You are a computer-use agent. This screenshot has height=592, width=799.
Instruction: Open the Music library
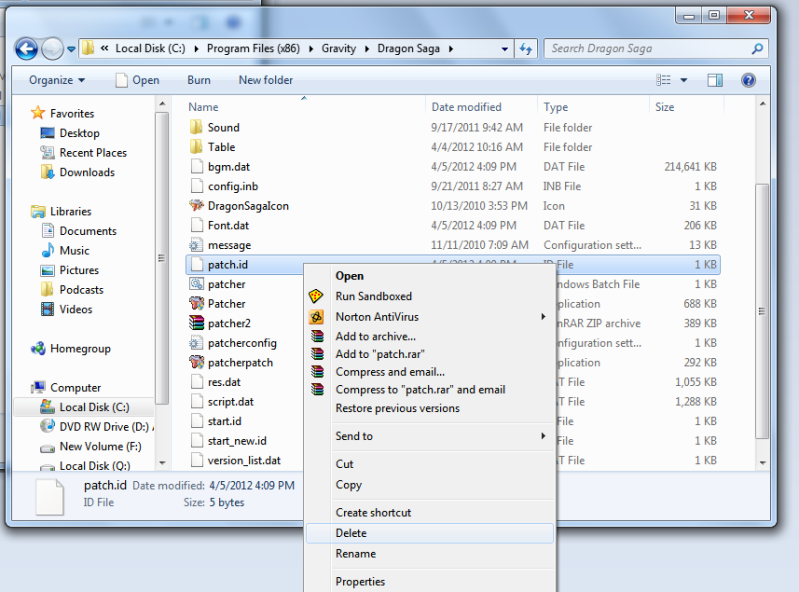pyautogui.click(x=65, y=250)
